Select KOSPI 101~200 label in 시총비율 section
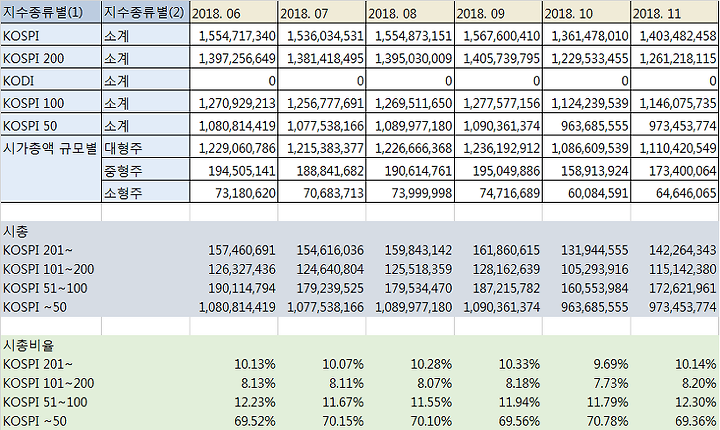Image resolution: width=720 pixels, height=430 pixels. [48, 383]
